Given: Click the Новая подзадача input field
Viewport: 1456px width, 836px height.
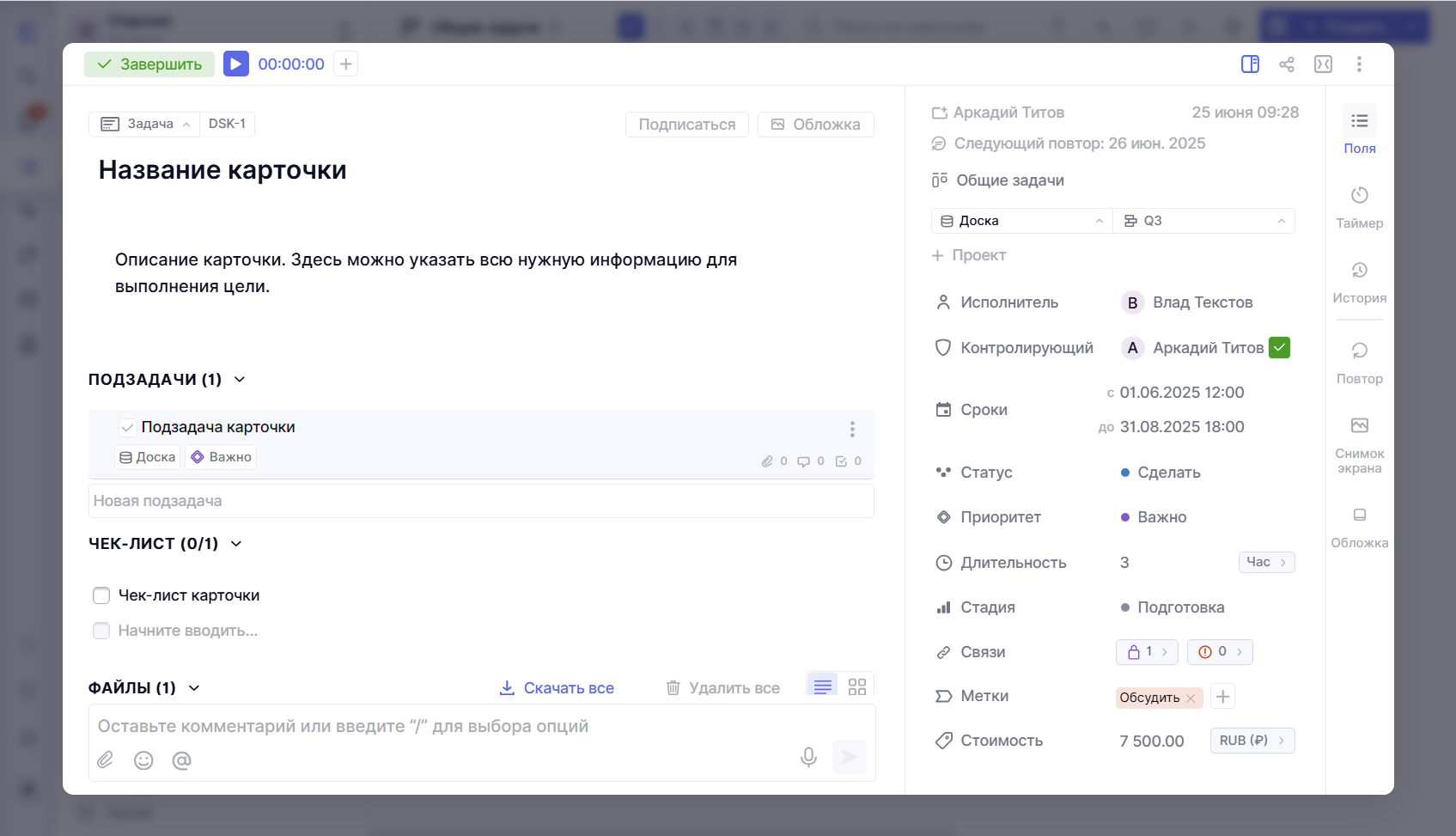Looking at the screenshot, I should pos(481,501).
